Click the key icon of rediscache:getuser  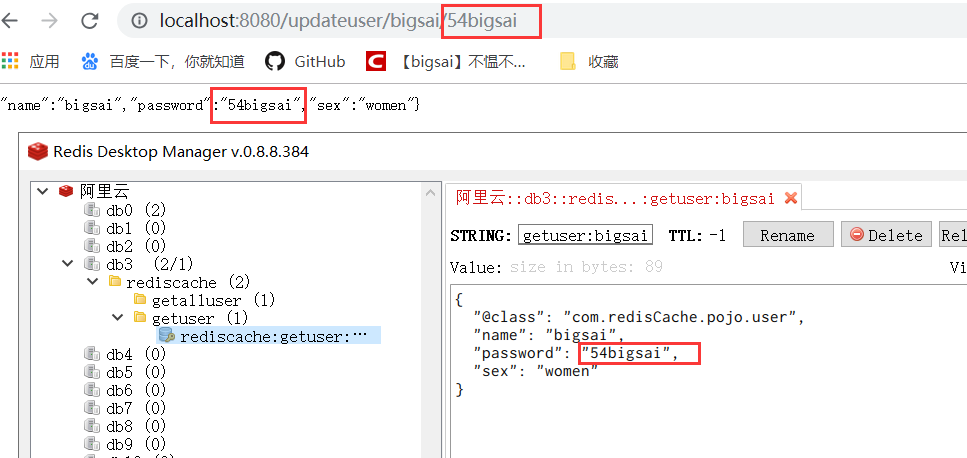pyautogui.click(x=167, y=335)
